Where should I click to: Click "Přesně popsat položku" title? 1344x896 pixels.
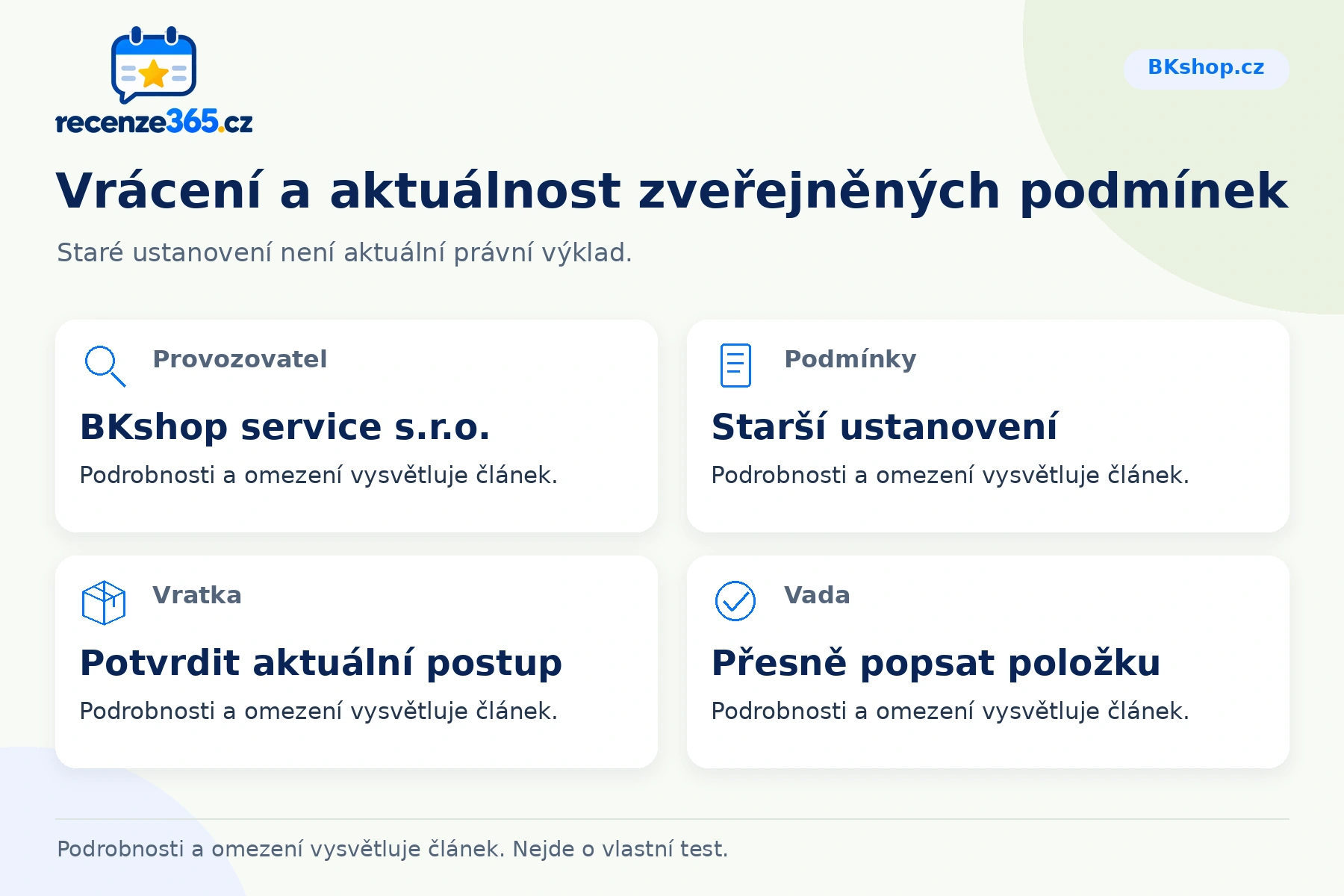[x=936, y=663]
